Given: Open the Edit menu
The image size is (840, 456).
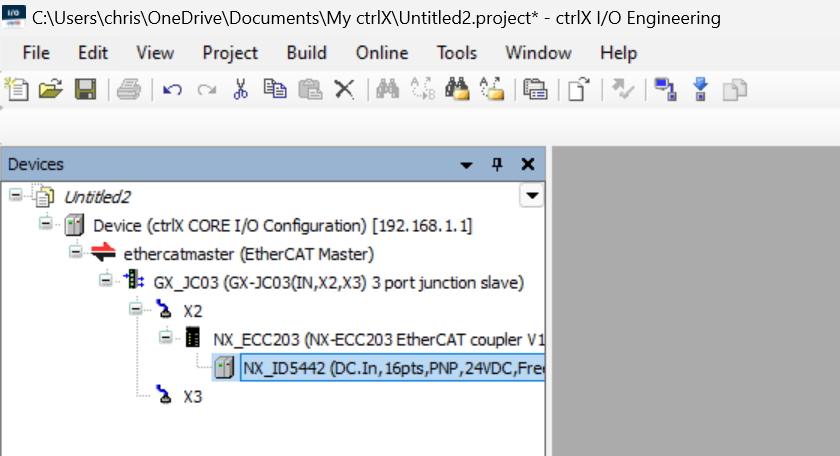Looking at the screenshot, I should [93, 53].
